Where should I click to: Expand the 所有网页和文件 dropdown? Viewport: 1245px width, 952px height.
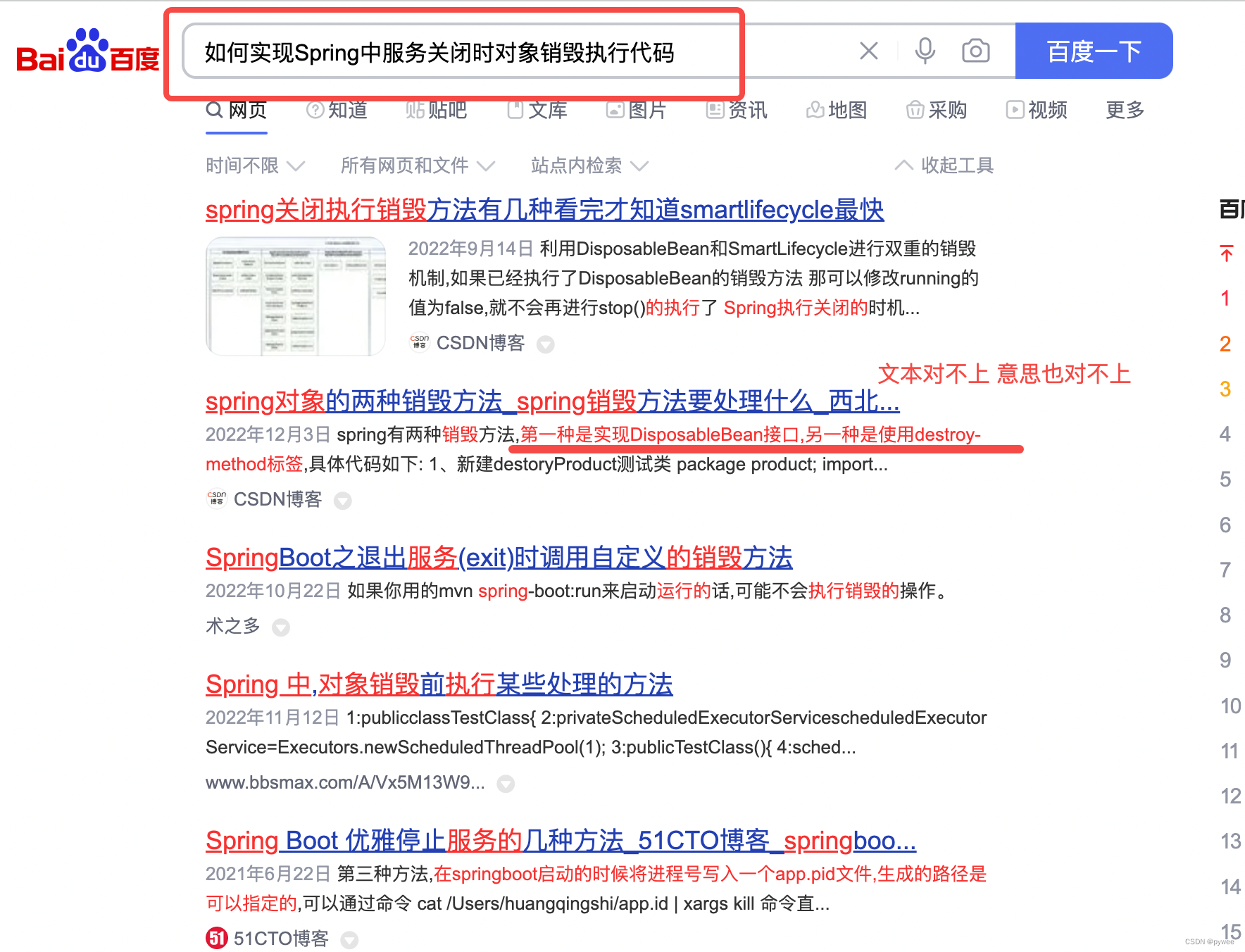418,165
